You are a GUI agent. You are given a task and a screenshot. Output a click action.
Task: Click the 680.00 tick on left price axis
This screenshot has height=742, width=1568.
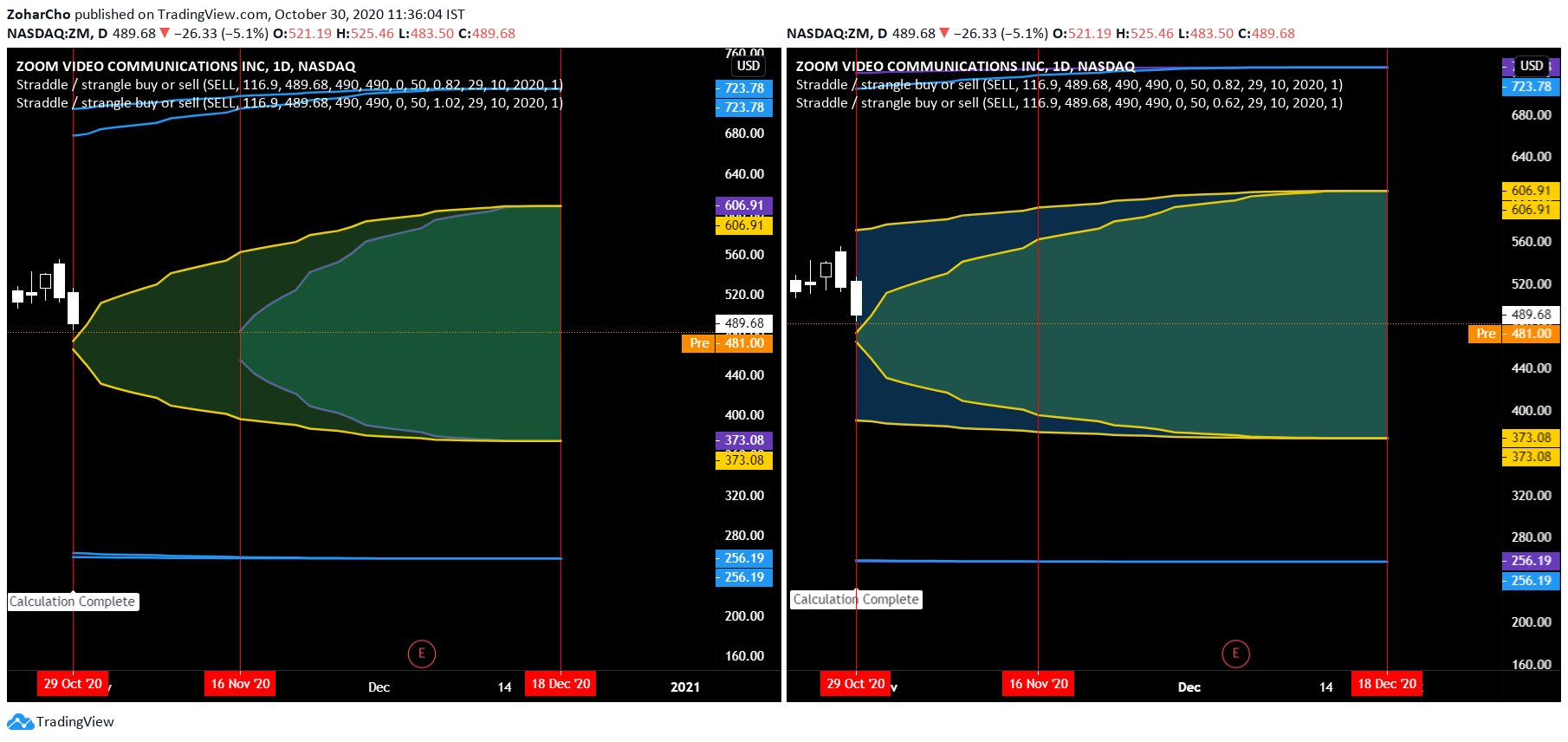pyautogui.click(x=744, y=133)
